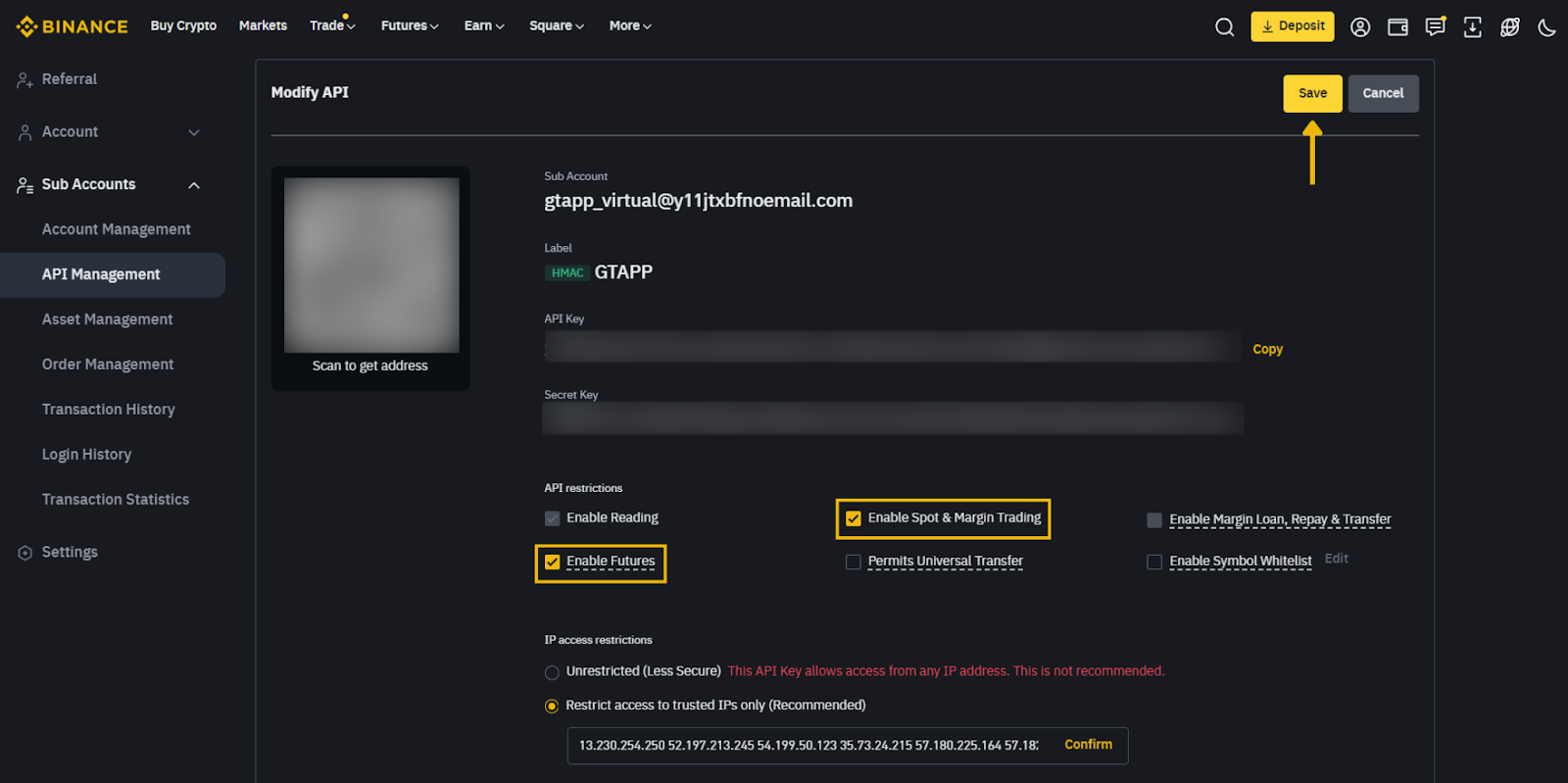Select Unrestricted (Less Secure) radio option
Screen dimensions: 1568x783
(x=553, y=672)
